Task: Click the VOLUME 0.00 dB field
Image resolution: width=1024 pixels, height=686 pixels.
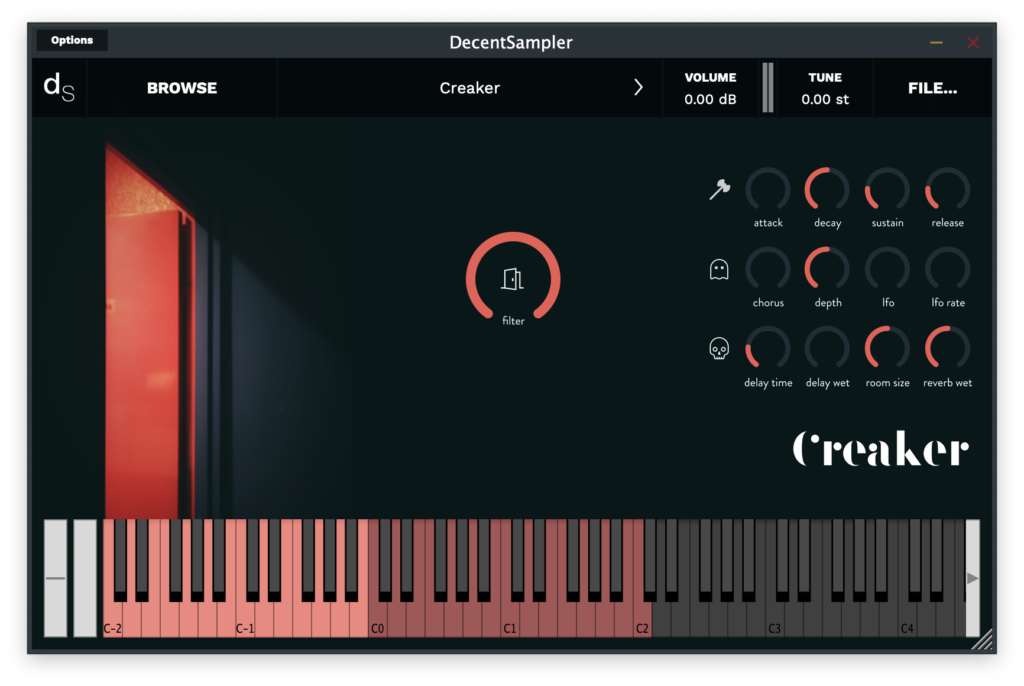Action: [x=711, y=88]
